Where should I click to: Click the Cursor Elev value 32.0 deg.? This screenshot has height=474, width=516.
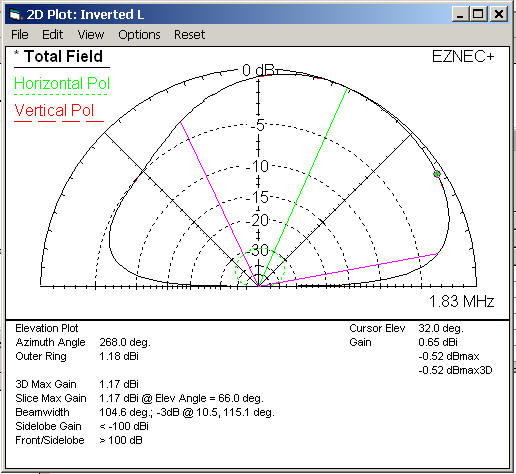click(x=441, y=328)
